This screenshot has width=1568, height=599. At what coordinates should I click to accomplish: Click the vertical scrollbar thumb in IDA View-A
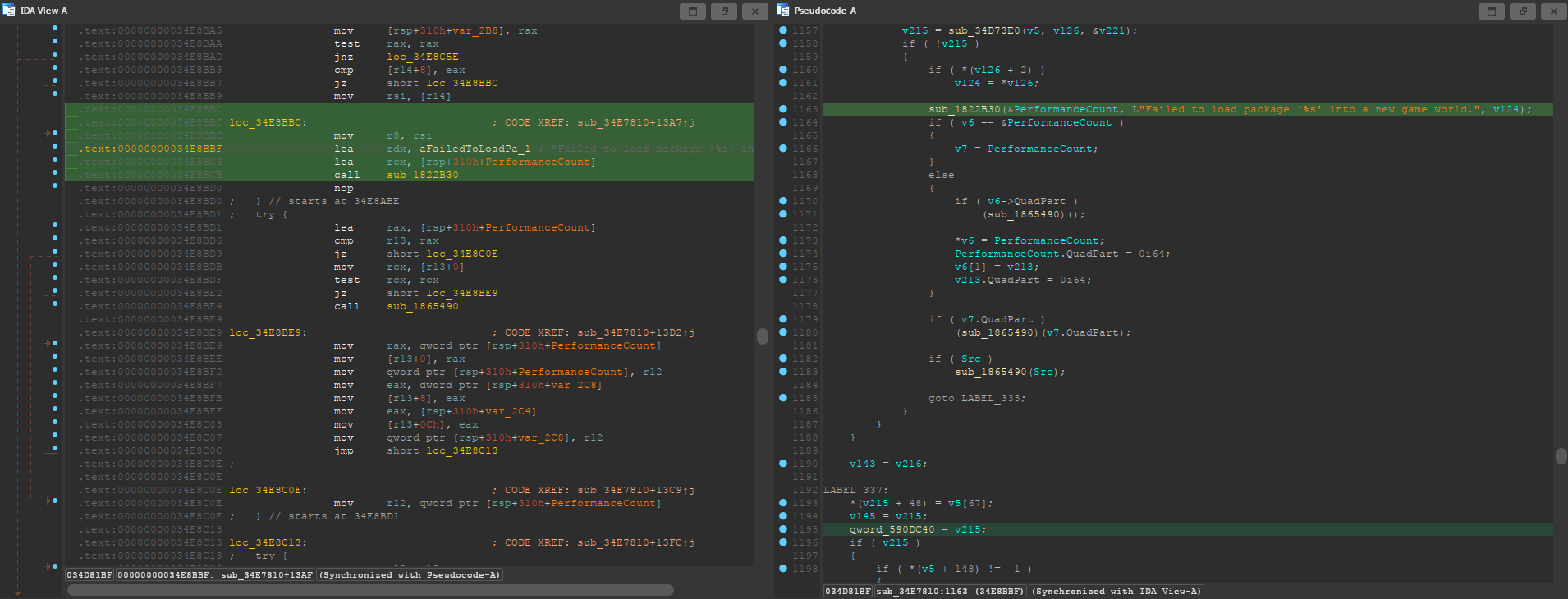(763, 336)
